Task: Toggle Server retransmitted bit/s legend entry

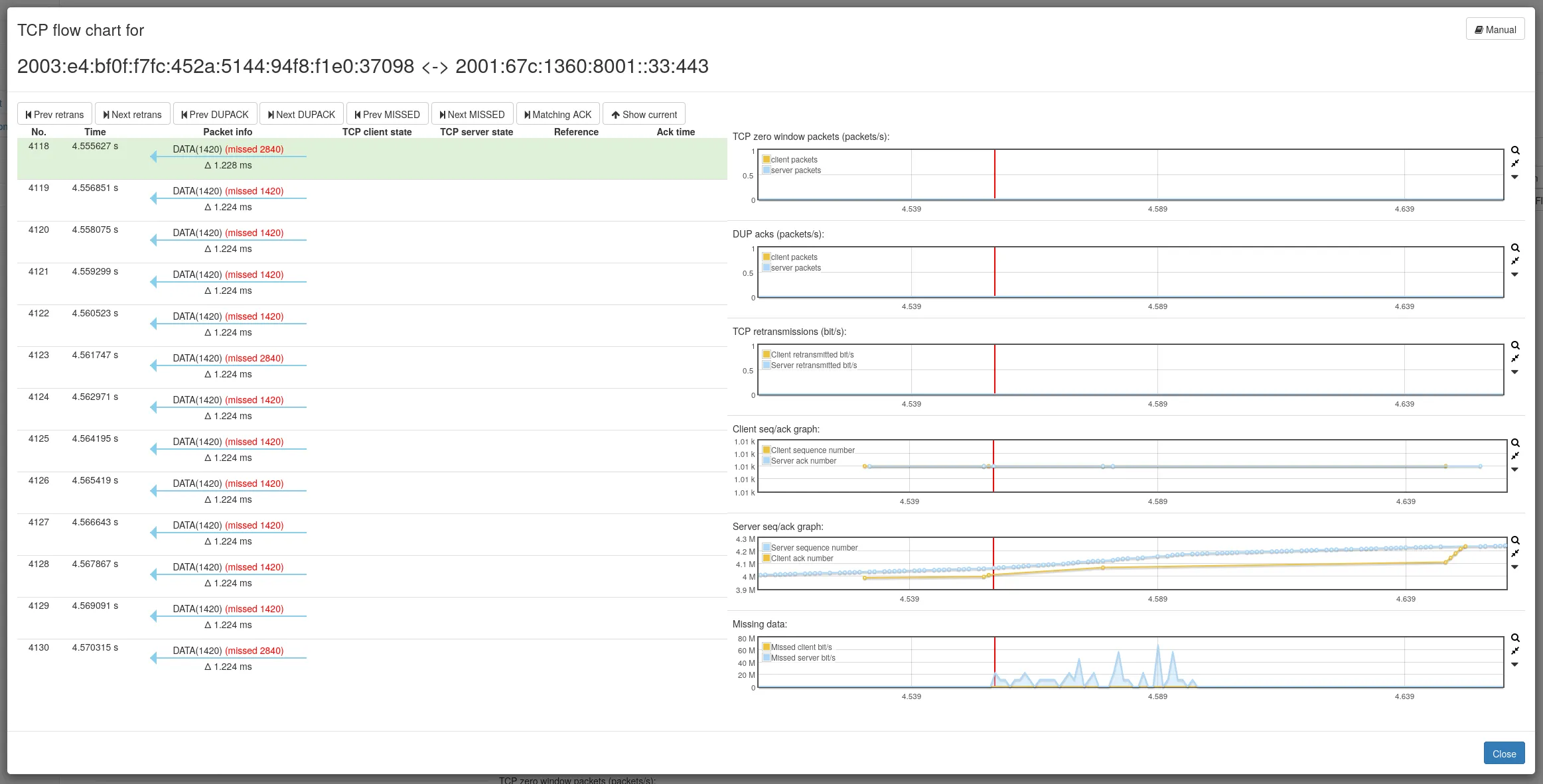Action: [814, 365]
